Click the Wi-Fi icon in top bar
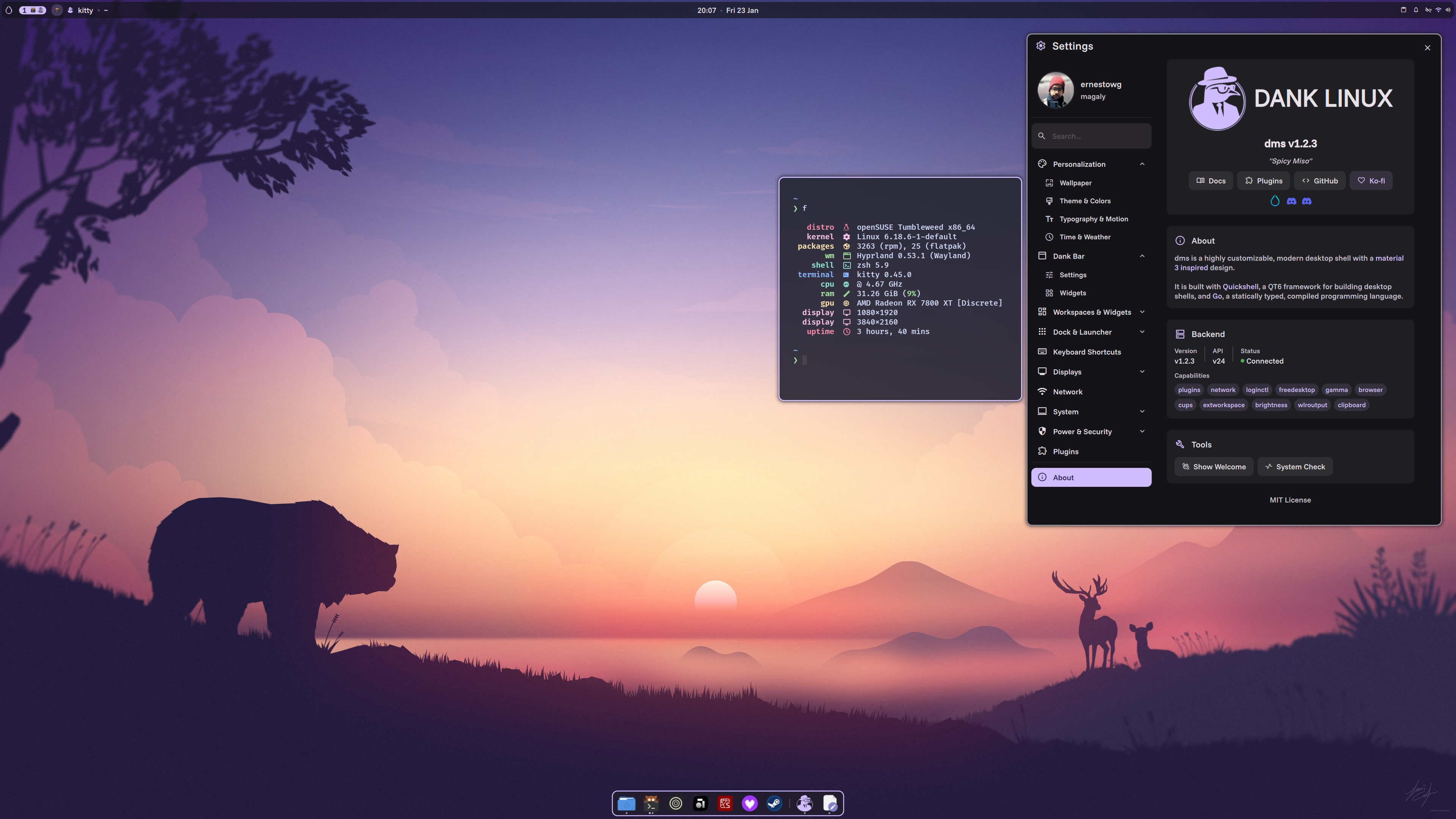The height and width of the screenshot is (819, 1456). click(x=1438, y=9)
